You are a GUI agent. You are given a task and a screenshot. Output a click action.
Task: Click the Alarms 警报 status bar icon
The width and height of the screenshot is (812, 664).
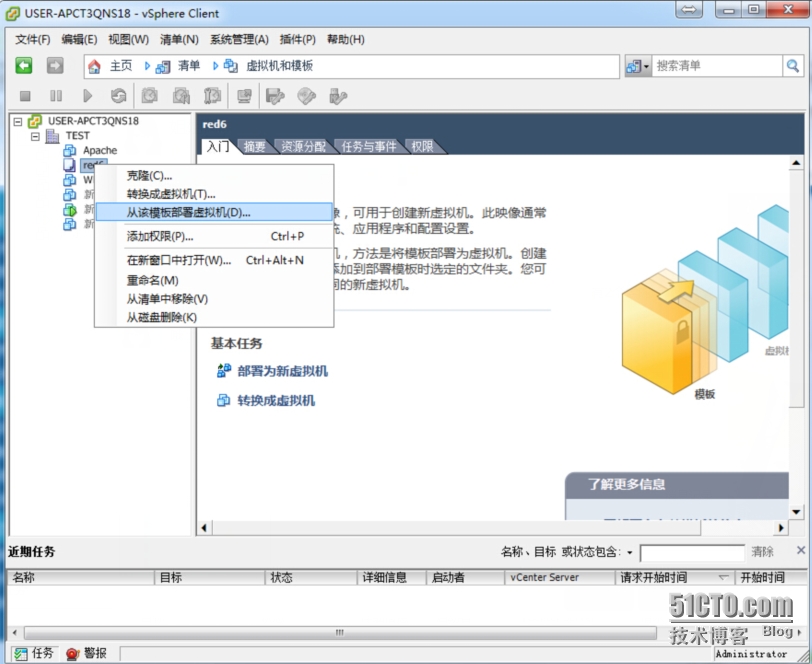tap(72, 654)
